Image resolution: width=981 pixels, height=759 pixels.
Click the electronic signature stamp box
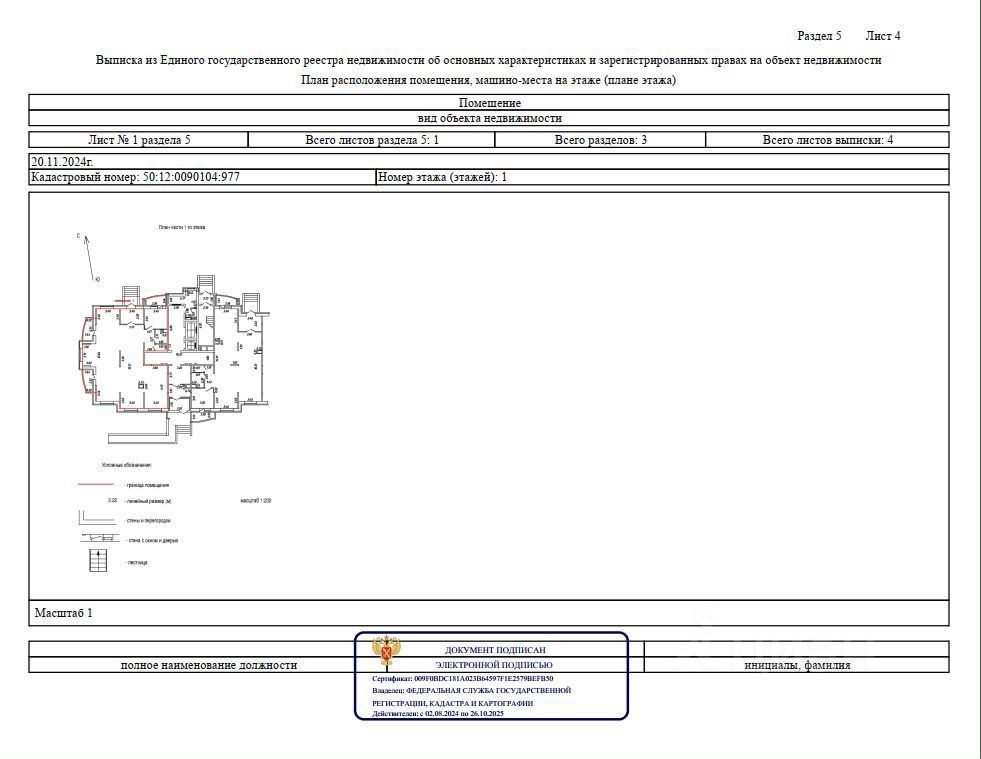pos(491,676)
